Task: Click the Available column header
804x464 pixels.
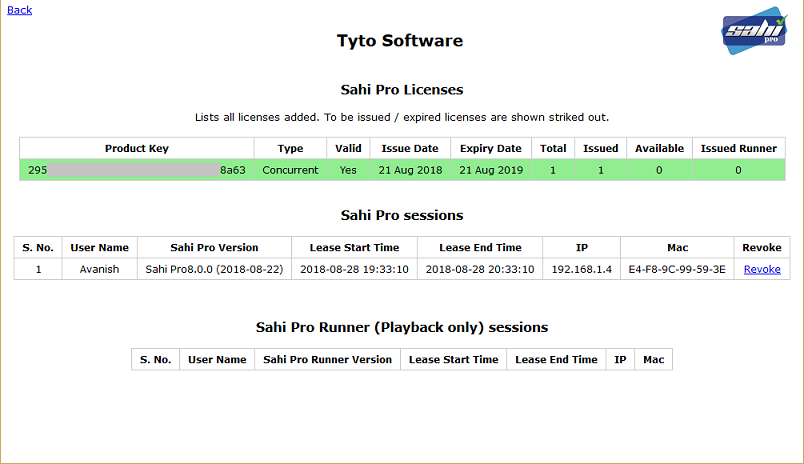Action: click(x=660, y=148)
